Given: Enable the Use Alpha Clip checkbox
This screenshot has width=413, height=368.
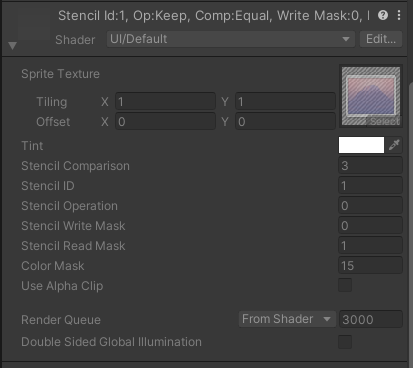Looking at the screenshot, I should click(x=345, y=285).
